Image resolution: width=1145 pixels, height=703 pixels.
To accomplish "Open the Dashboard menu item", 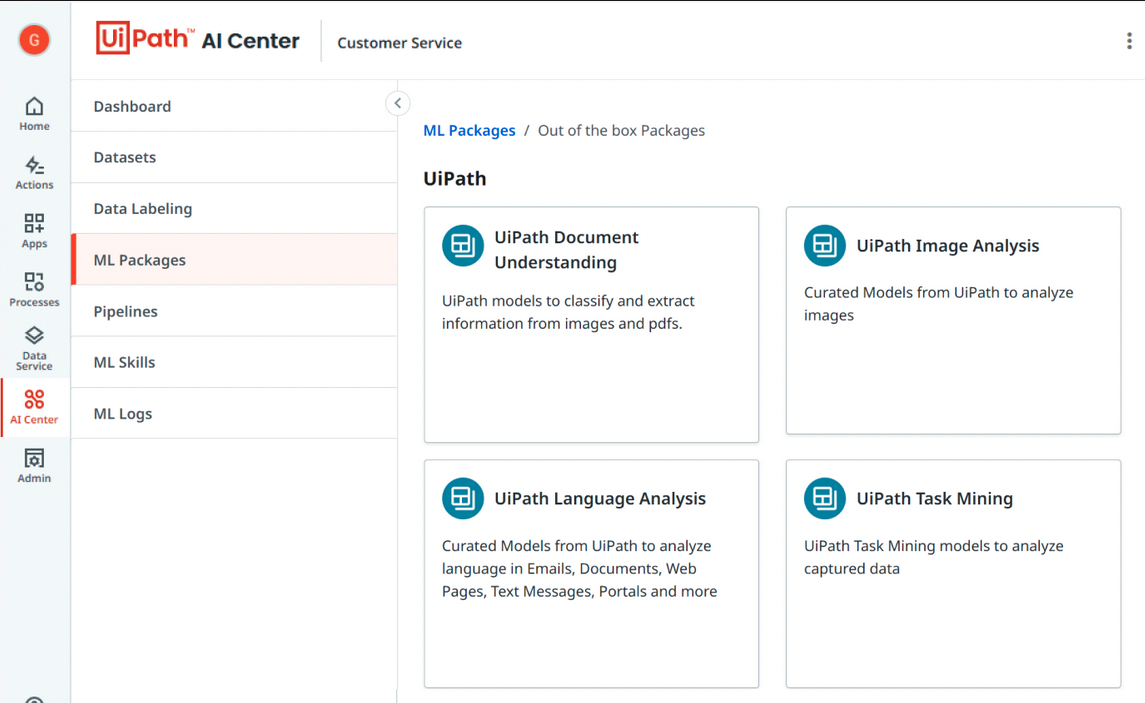I will point(132,106).
